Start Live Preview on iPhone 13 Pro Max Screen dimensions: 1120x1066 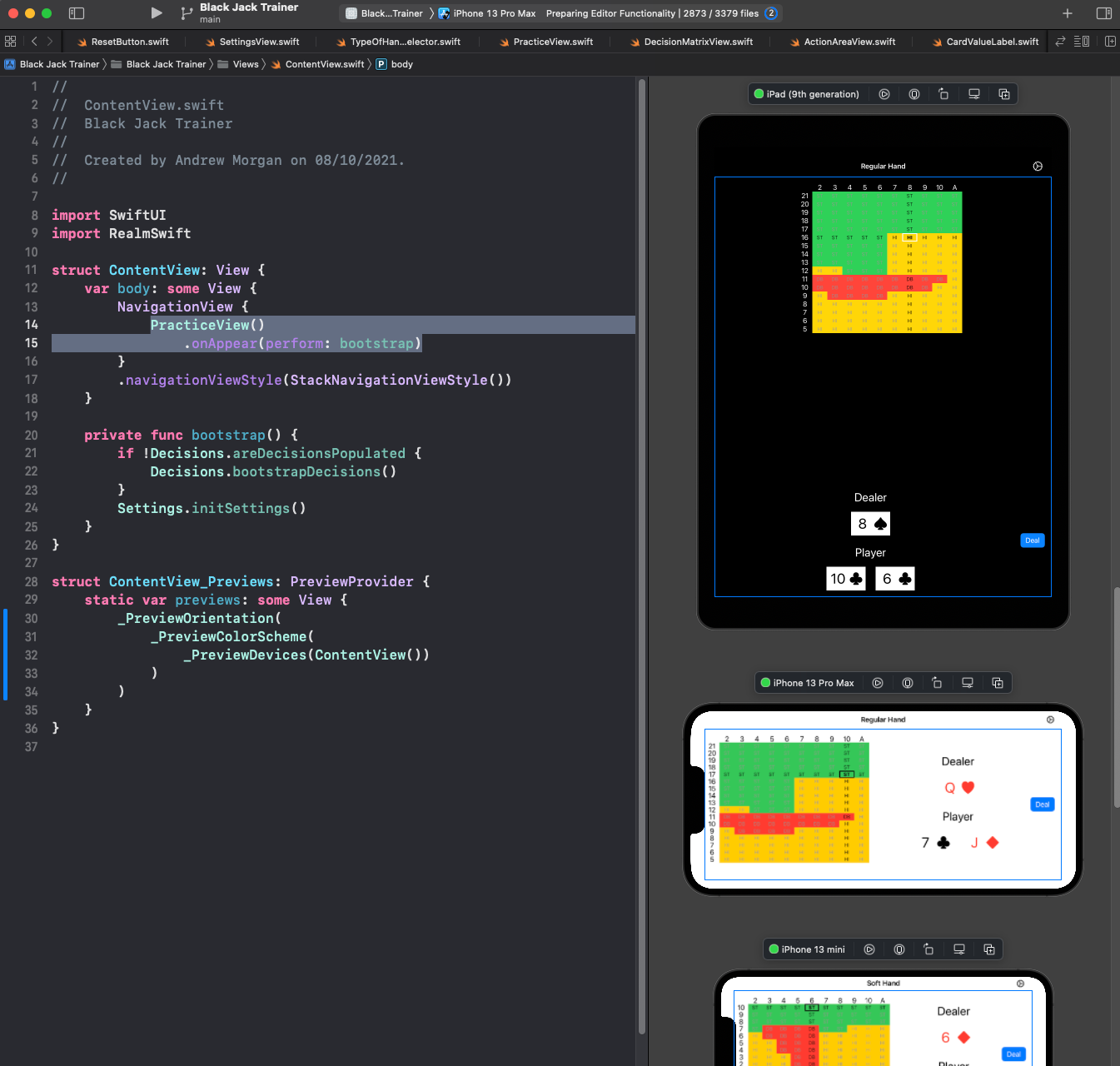[x=878, y=683]
